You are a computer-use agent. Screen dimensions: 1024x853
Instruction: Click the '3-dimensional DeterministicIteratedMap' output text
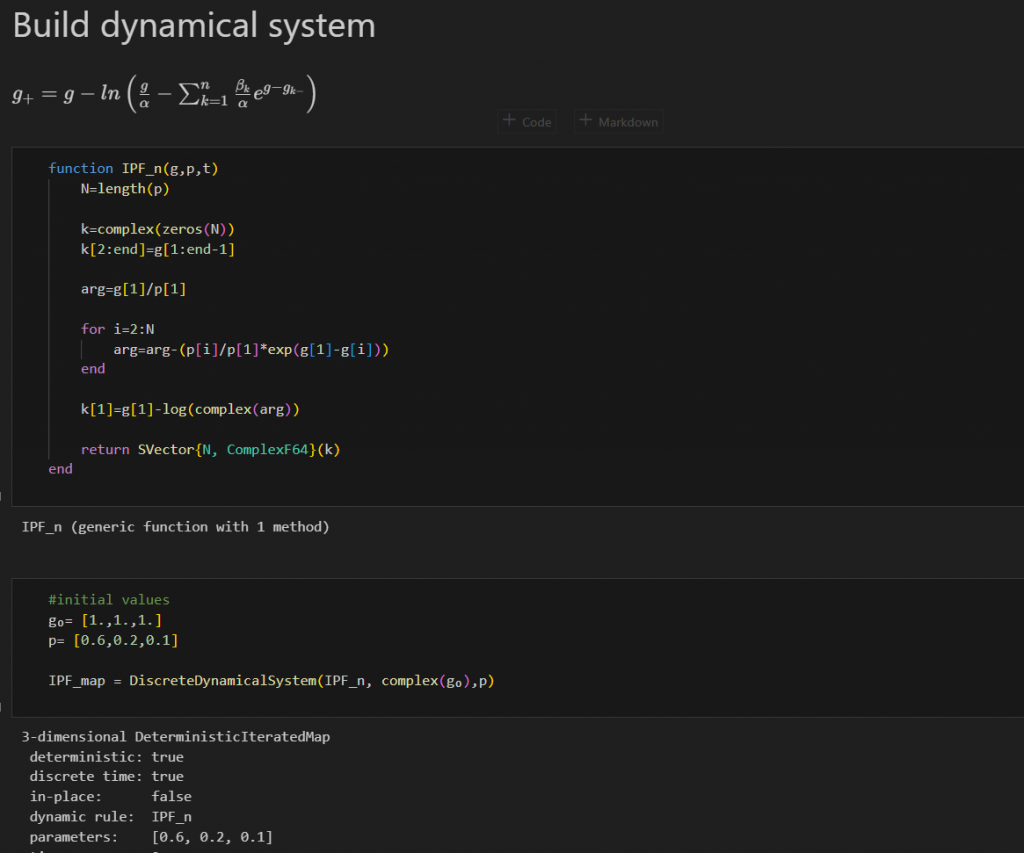176,737
